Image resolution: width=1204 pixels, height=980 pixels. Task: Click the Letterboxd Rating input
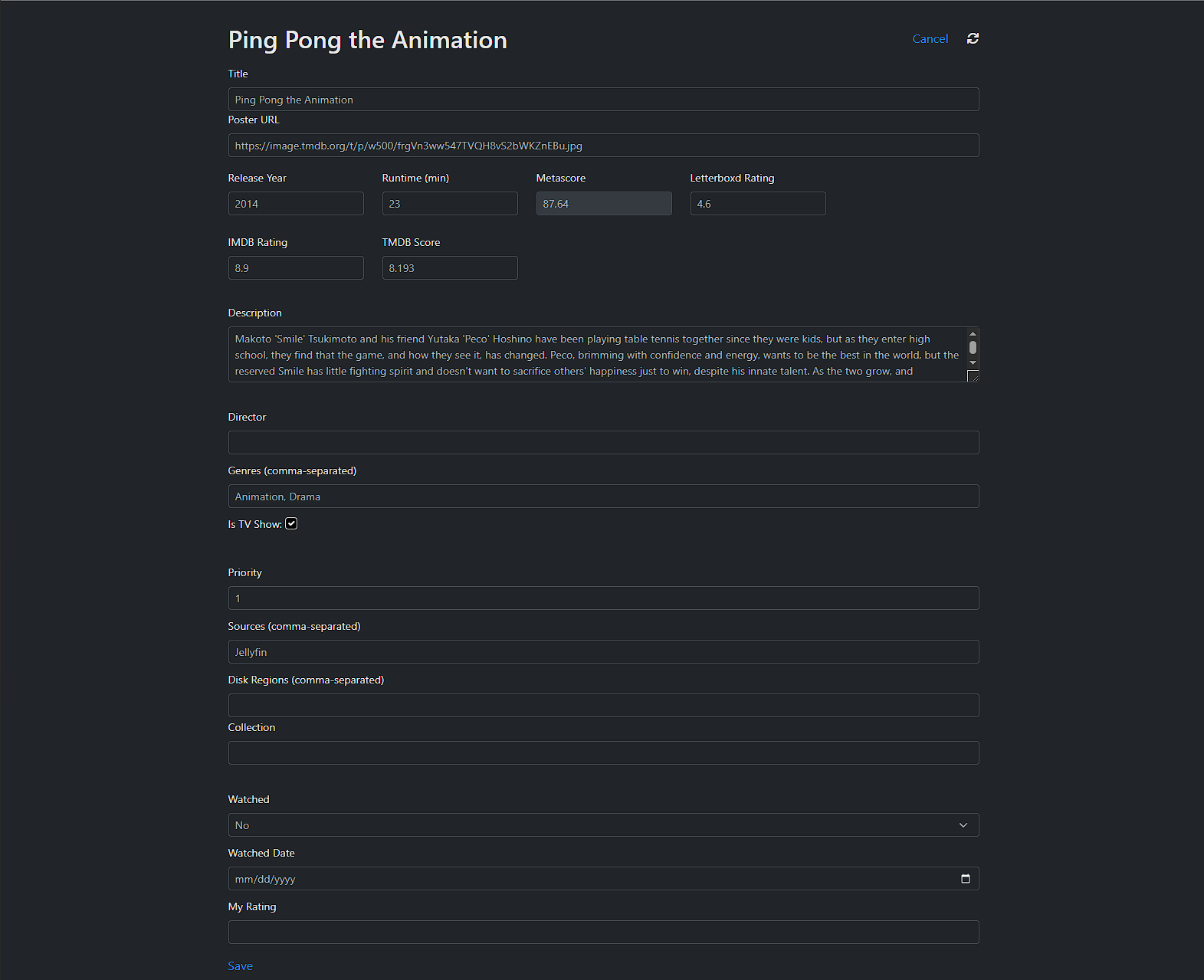(x=757, y=204)
